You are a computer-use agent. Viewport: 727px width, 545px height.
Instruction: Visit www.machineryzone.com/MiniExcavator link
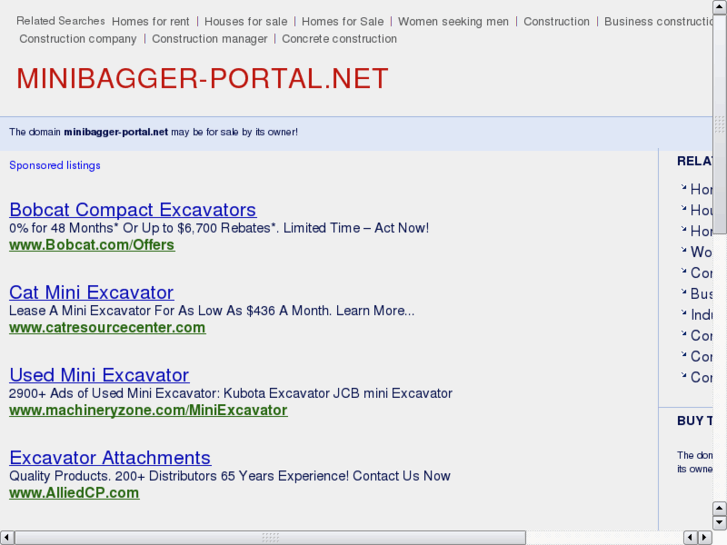(148, 410)
